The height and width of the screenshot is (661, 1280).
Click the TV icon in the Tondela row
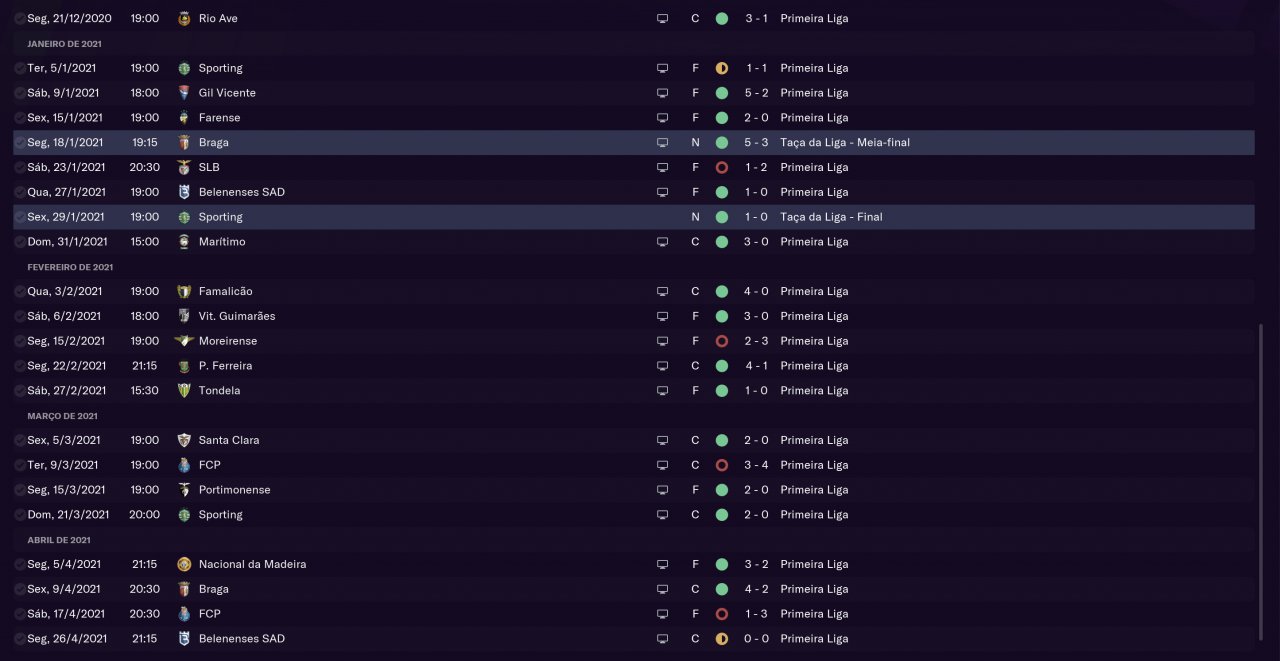click(662, 391)
